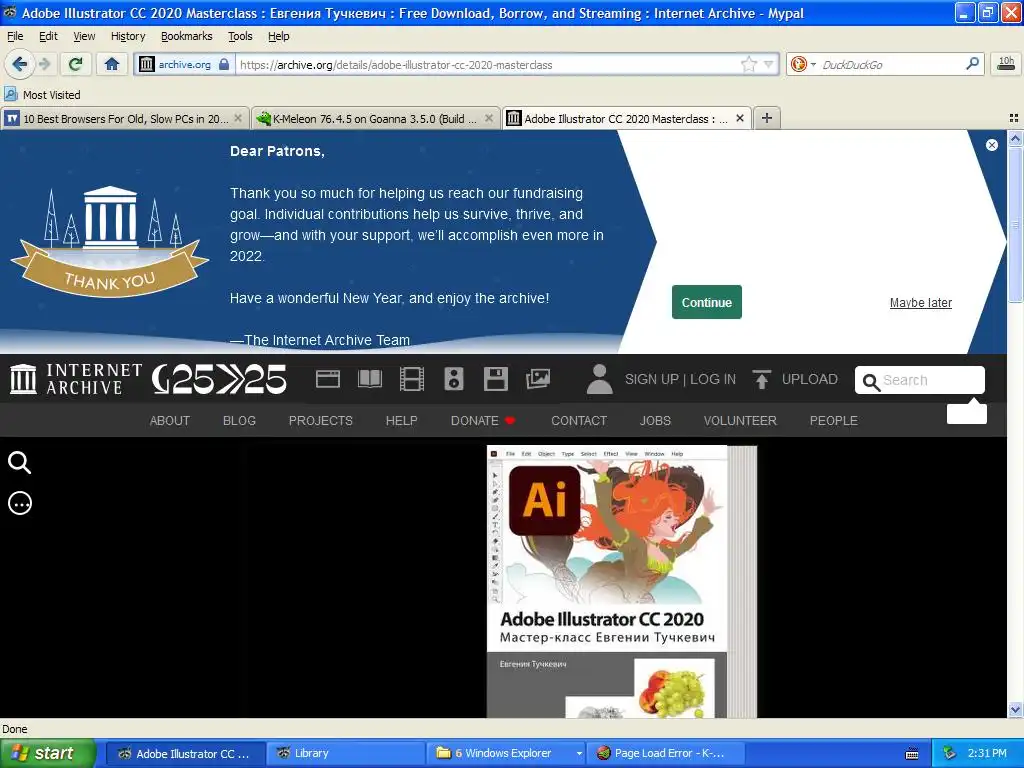Open the 6 Windows Explorer taskbar group
The width and height of the screenshot is (1024, 768).
click(x=506, y=754)
